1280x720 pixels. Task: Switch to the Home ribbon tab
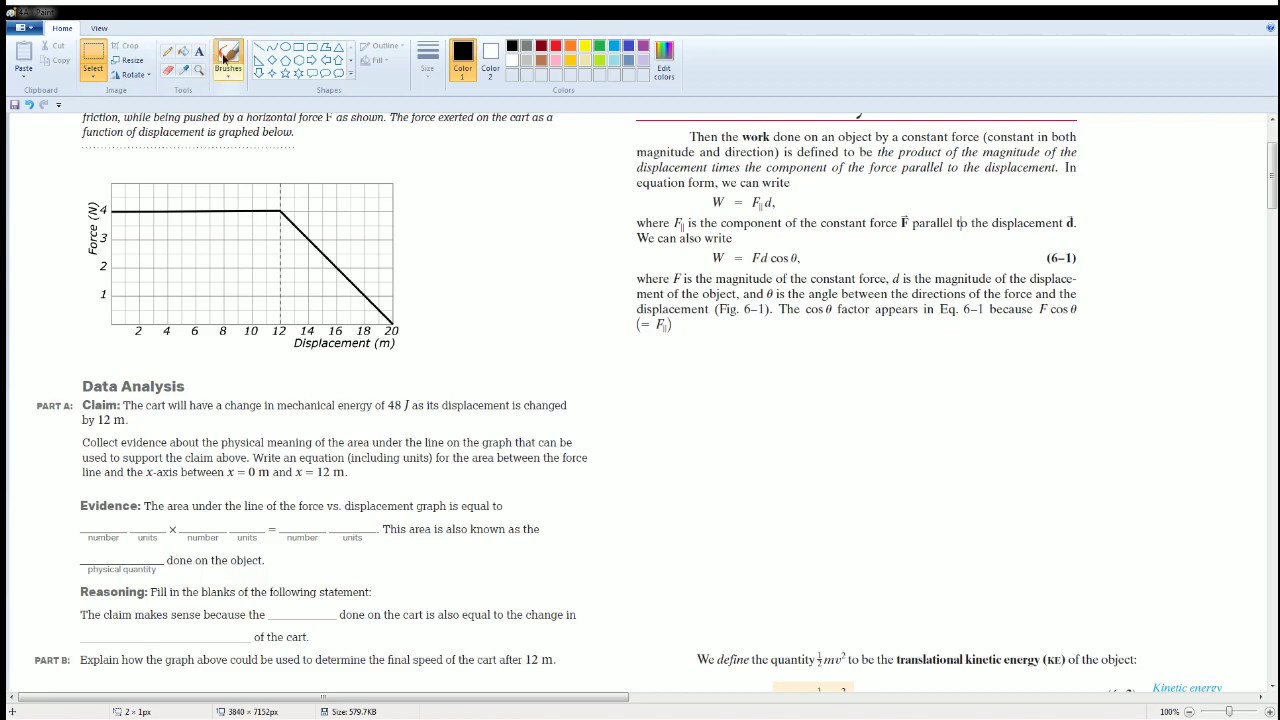[62, 28]
